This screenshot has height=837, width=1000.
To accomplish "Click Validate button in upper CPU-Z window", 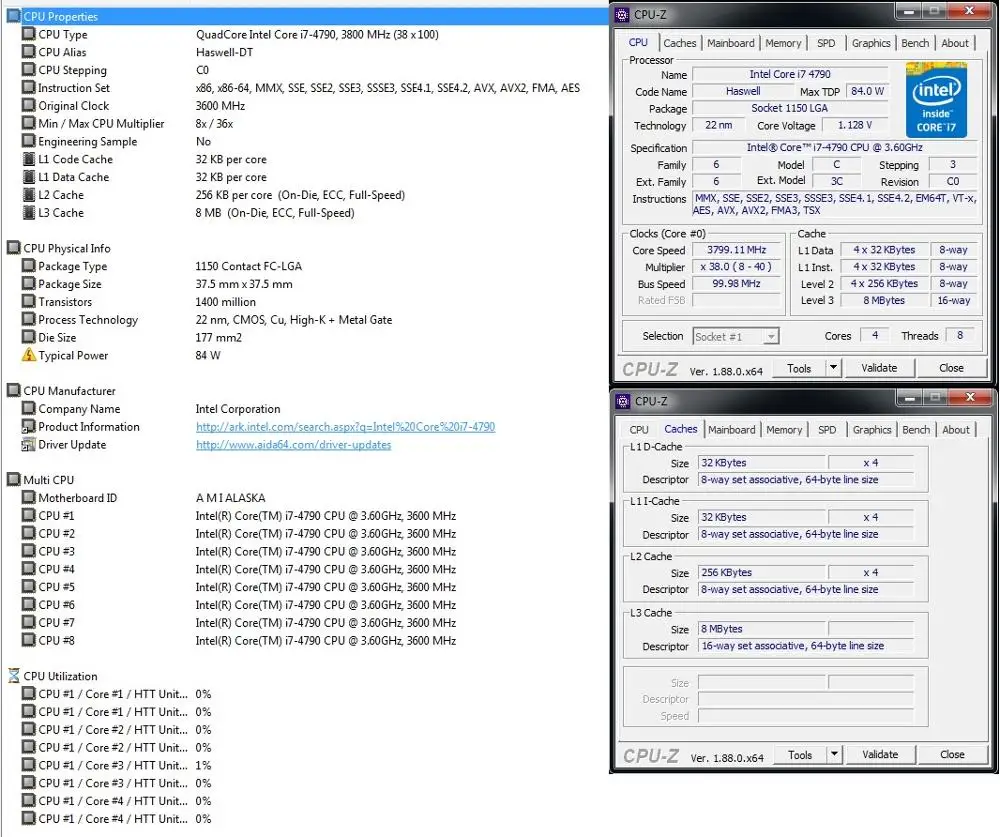I will click(x=879, y=368).
